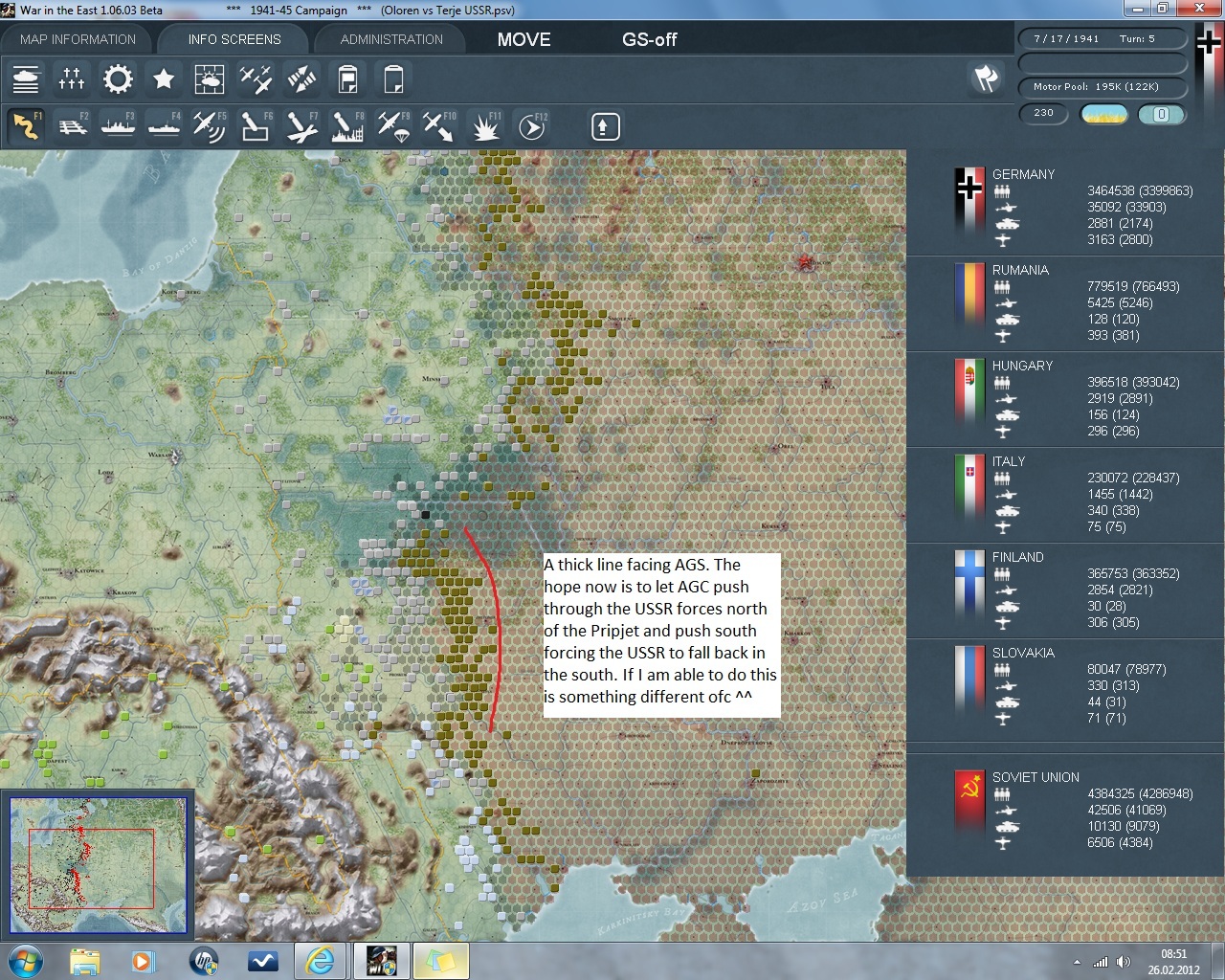Viewport: 1225px width, 980px height.
Task: Open the INFO SCREENS tab
Action: tap(234, 39)
